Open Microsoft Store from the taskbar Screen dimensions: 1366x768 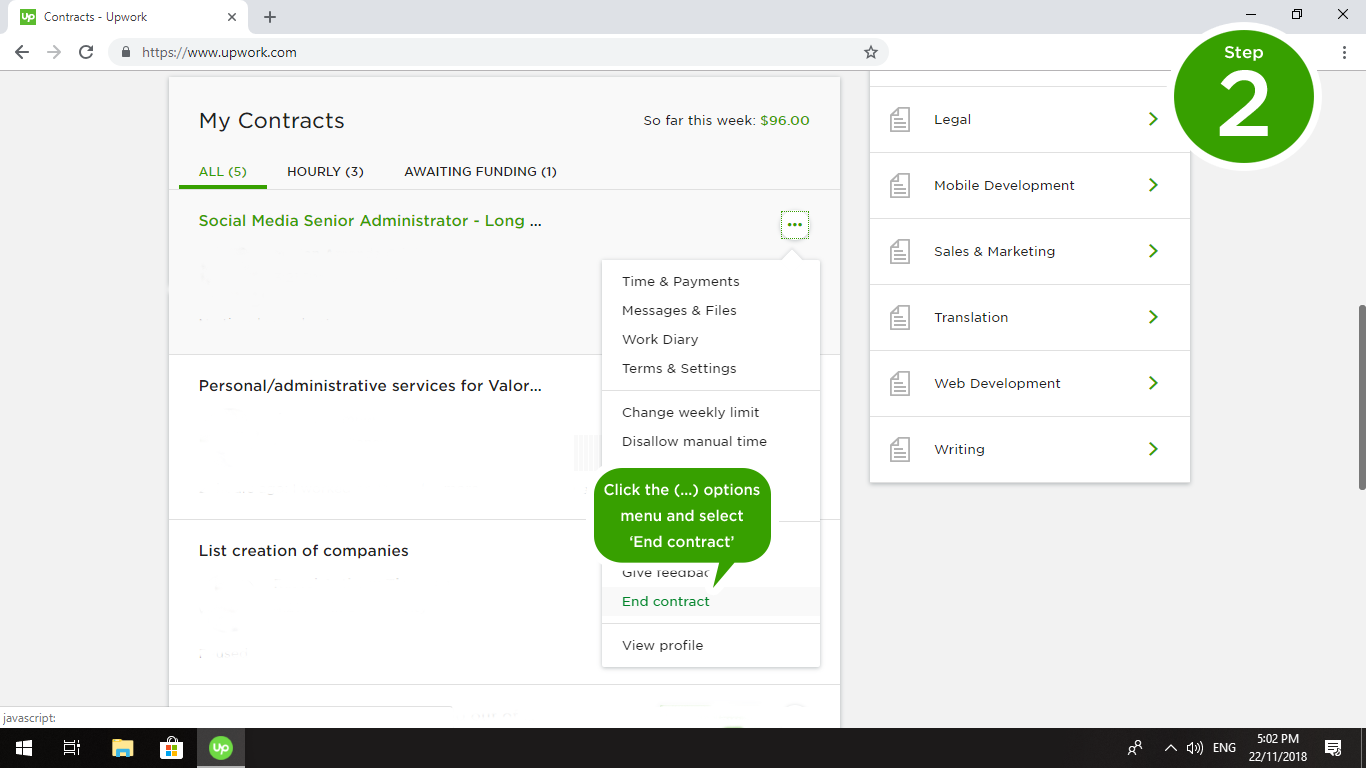(171, 747)
